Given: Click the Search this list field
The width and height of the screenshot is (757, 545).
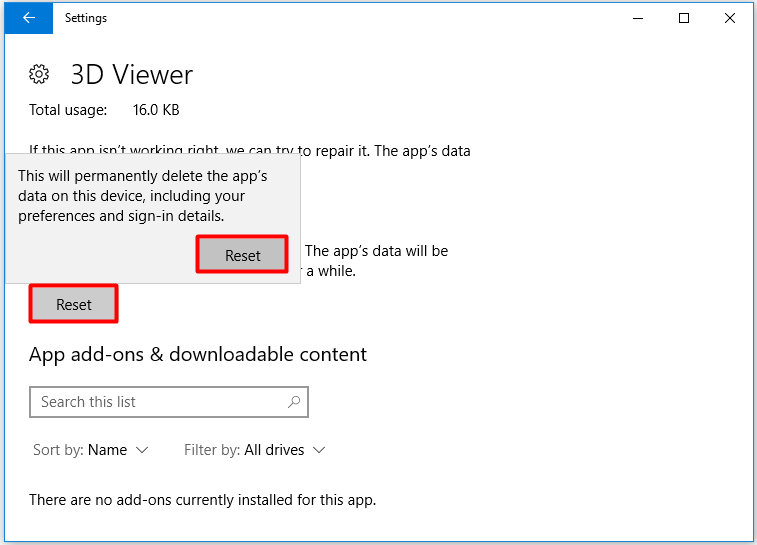Looking at the screenshot, I should 169,402.
